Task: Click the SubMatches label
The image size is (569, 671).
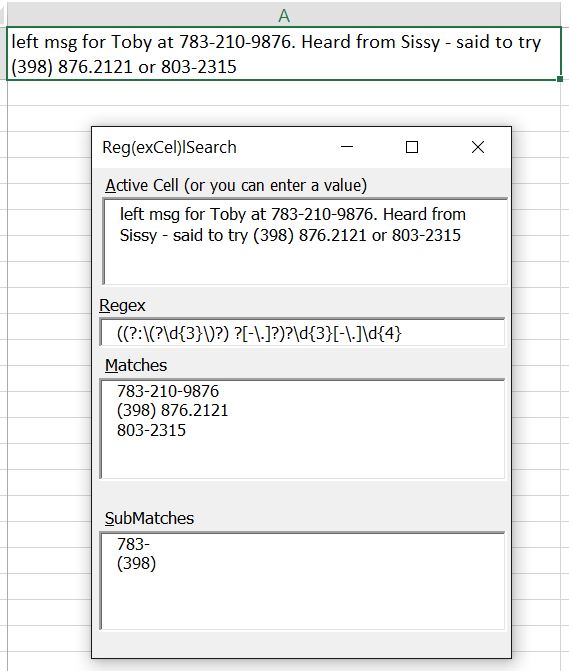Action: [149, 518]
